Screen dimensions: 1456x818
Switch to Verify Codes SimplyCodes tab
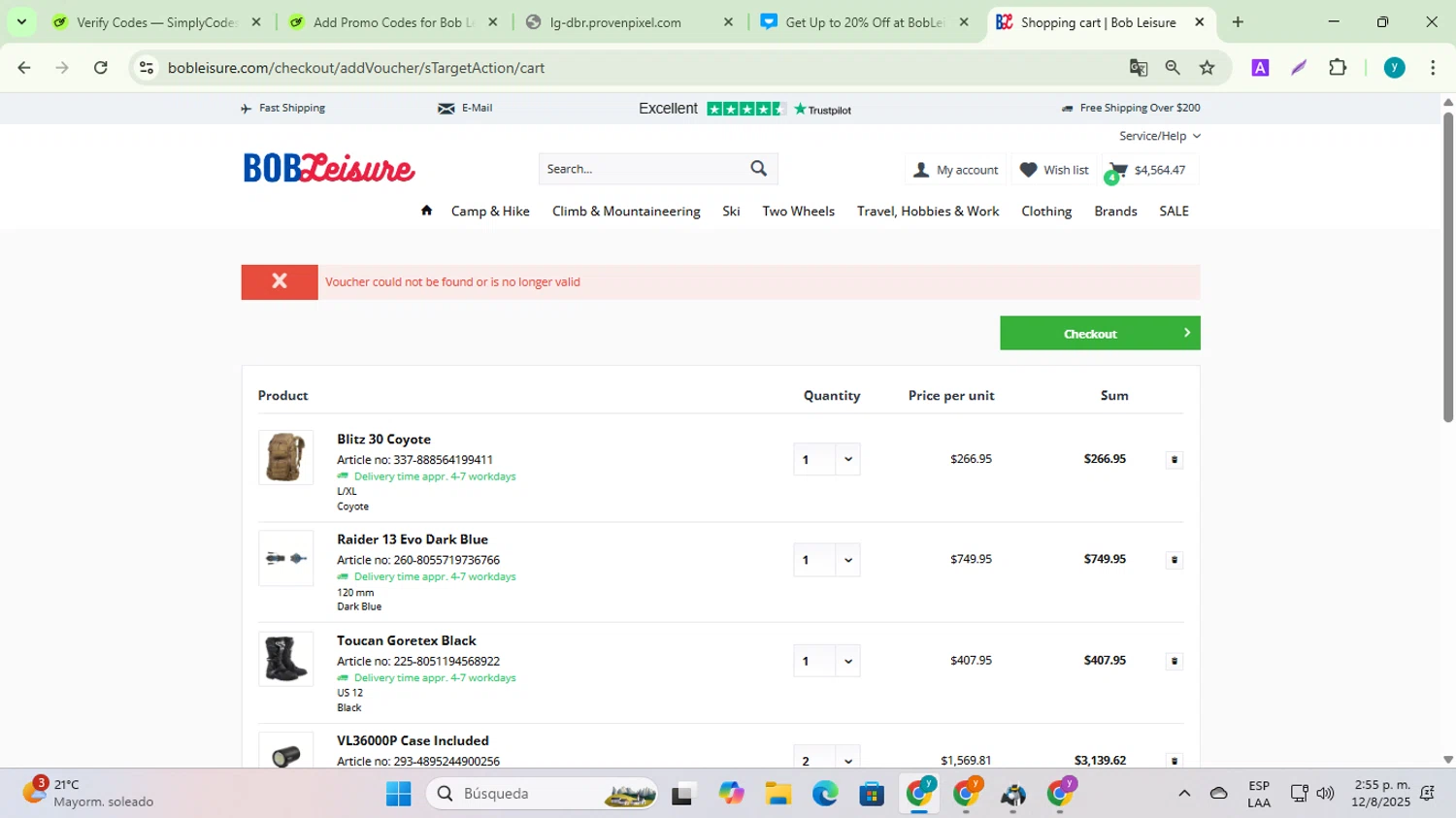156,22
